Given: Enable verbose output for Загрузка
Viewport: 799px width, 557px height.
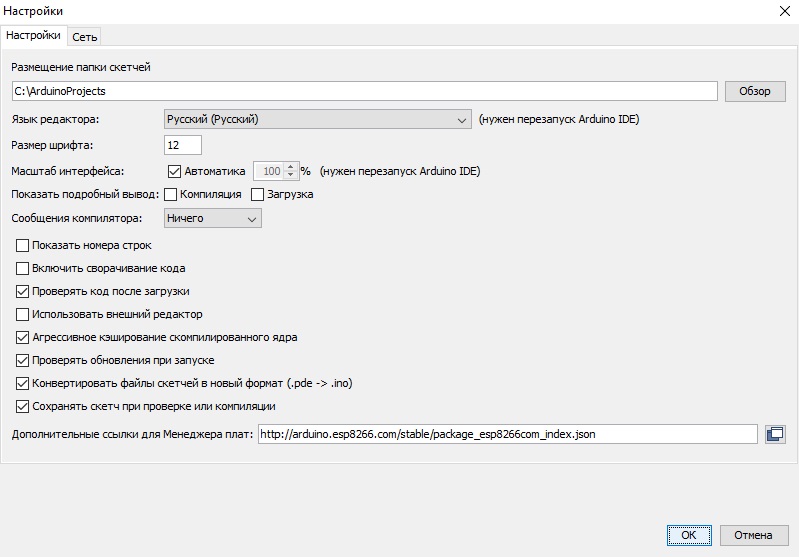Looking at the screenshot, I should click(257, 194).
